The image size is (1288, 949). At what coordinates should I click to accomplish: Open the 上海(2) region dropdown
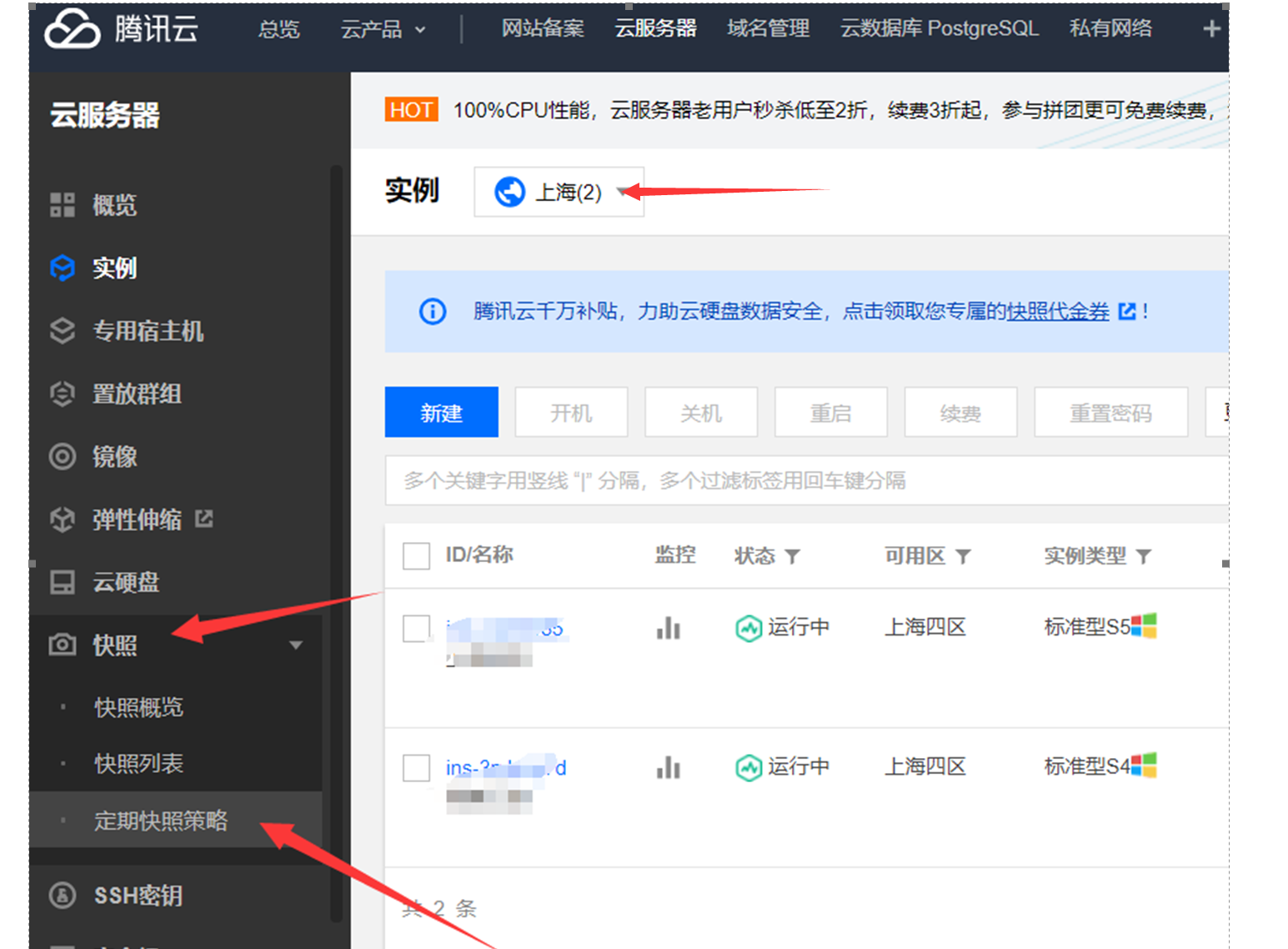(559, 193)
